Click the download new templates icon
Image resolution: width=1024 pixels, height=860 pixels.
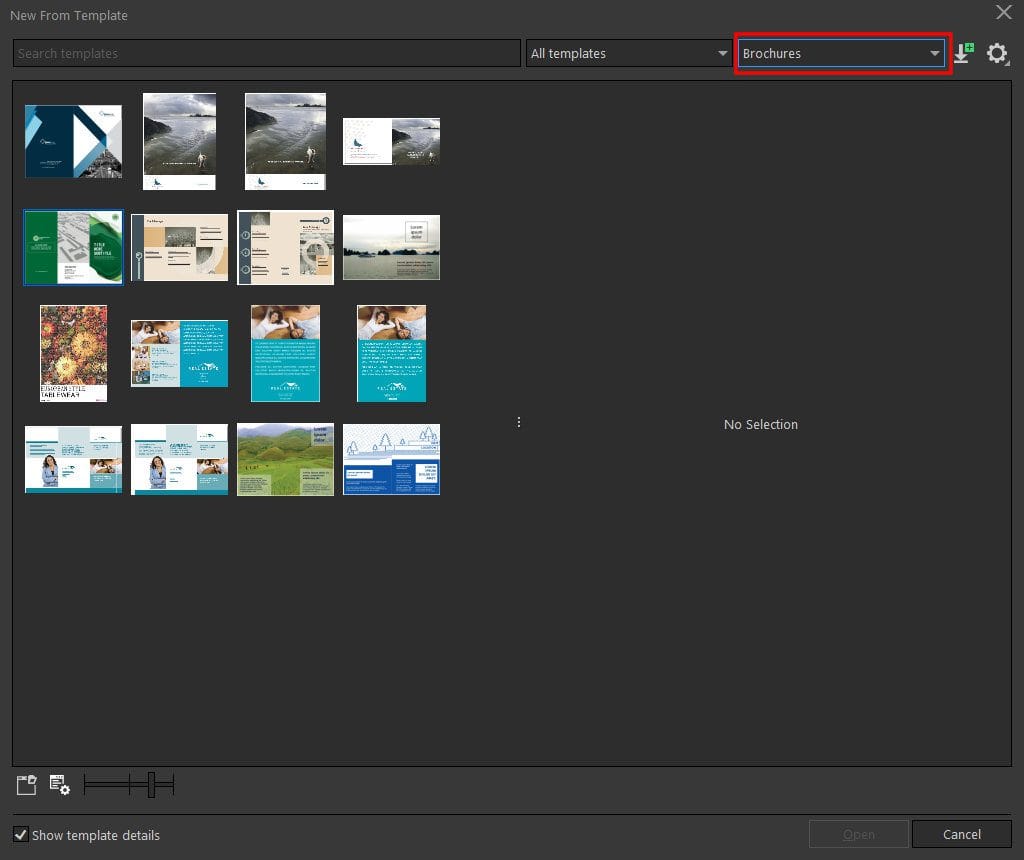pos(962,53)
